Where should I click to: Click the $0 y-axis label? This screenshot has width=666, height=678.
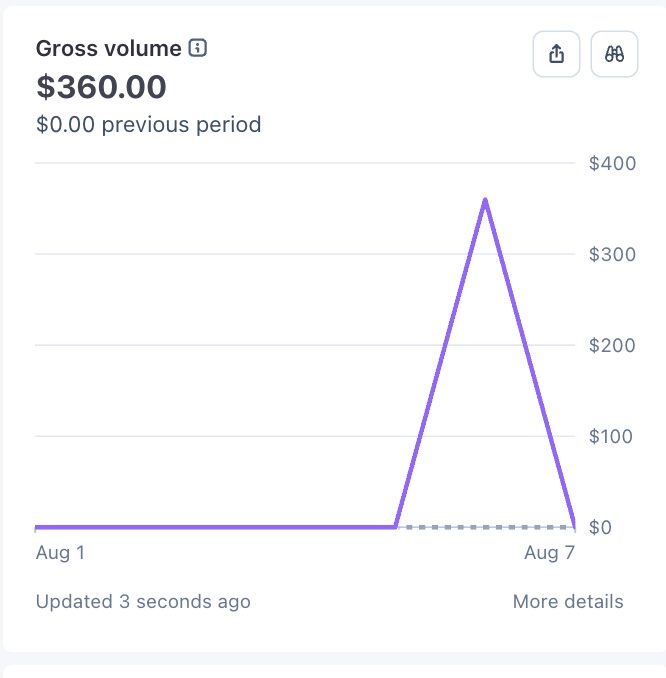(600, 528)
